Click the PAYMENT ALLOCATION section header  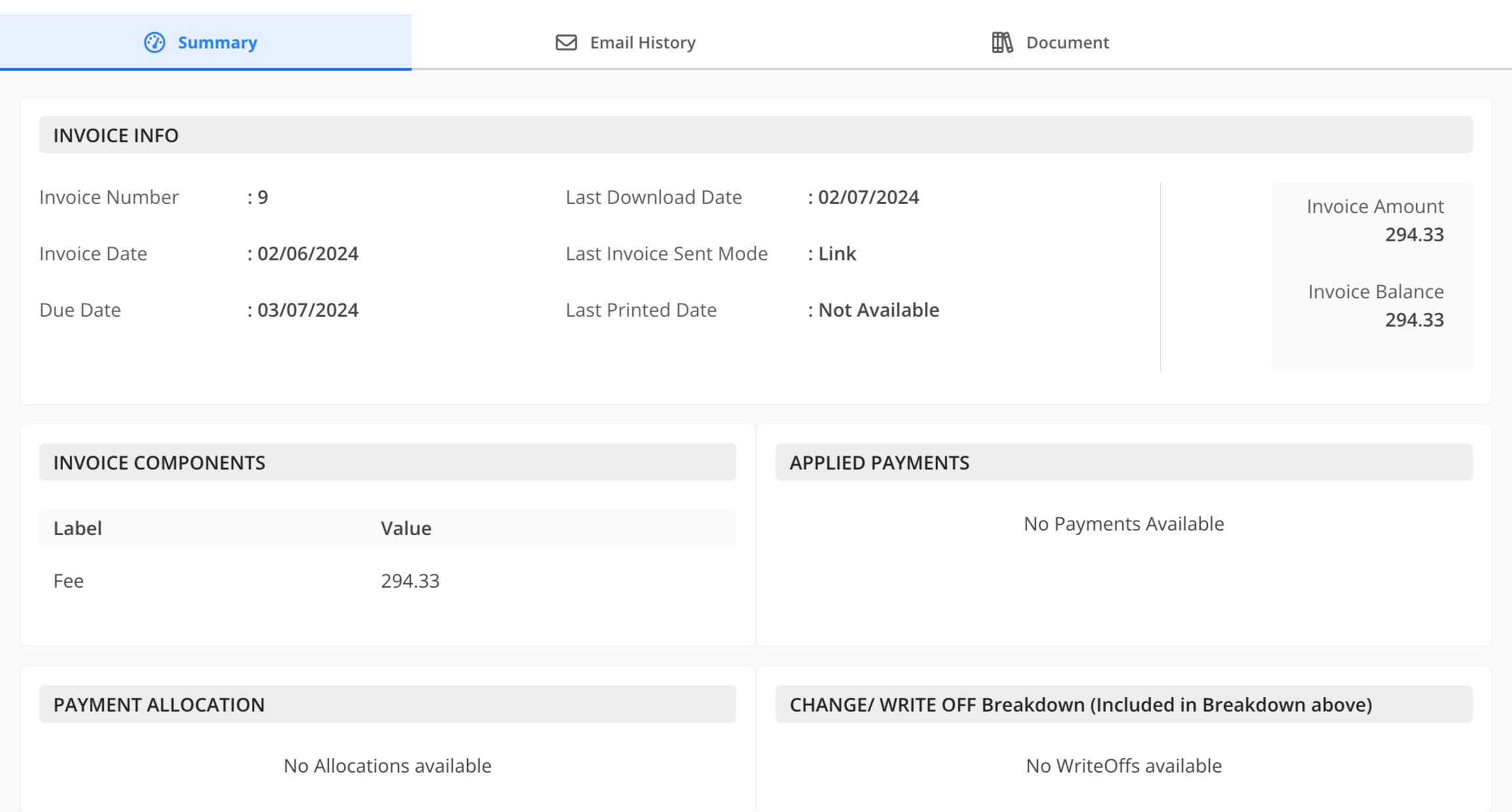(x=388, y=704)
